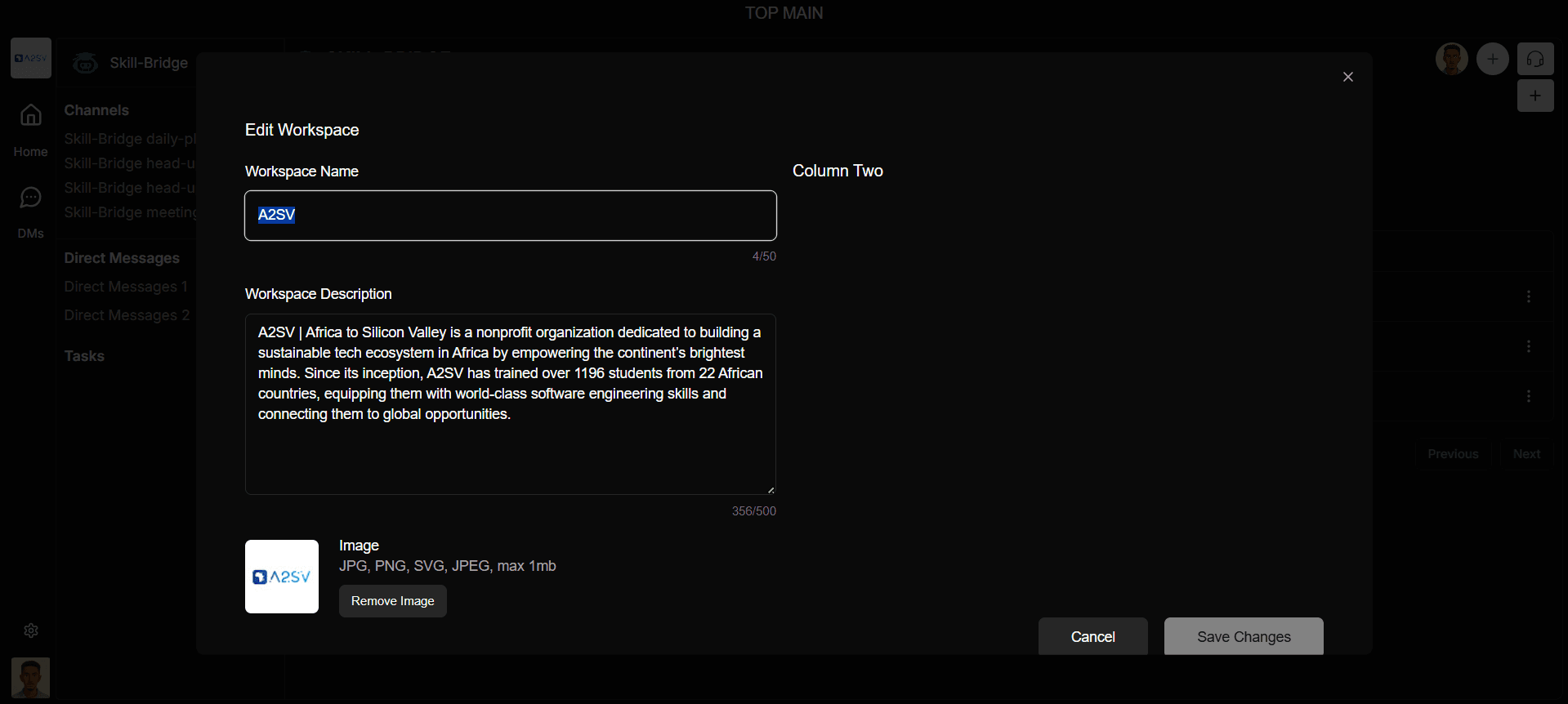Click the Workspace Name input field
Image resolution: width=1568 pixels, height=704 pixels.
[x=511, y=216]
